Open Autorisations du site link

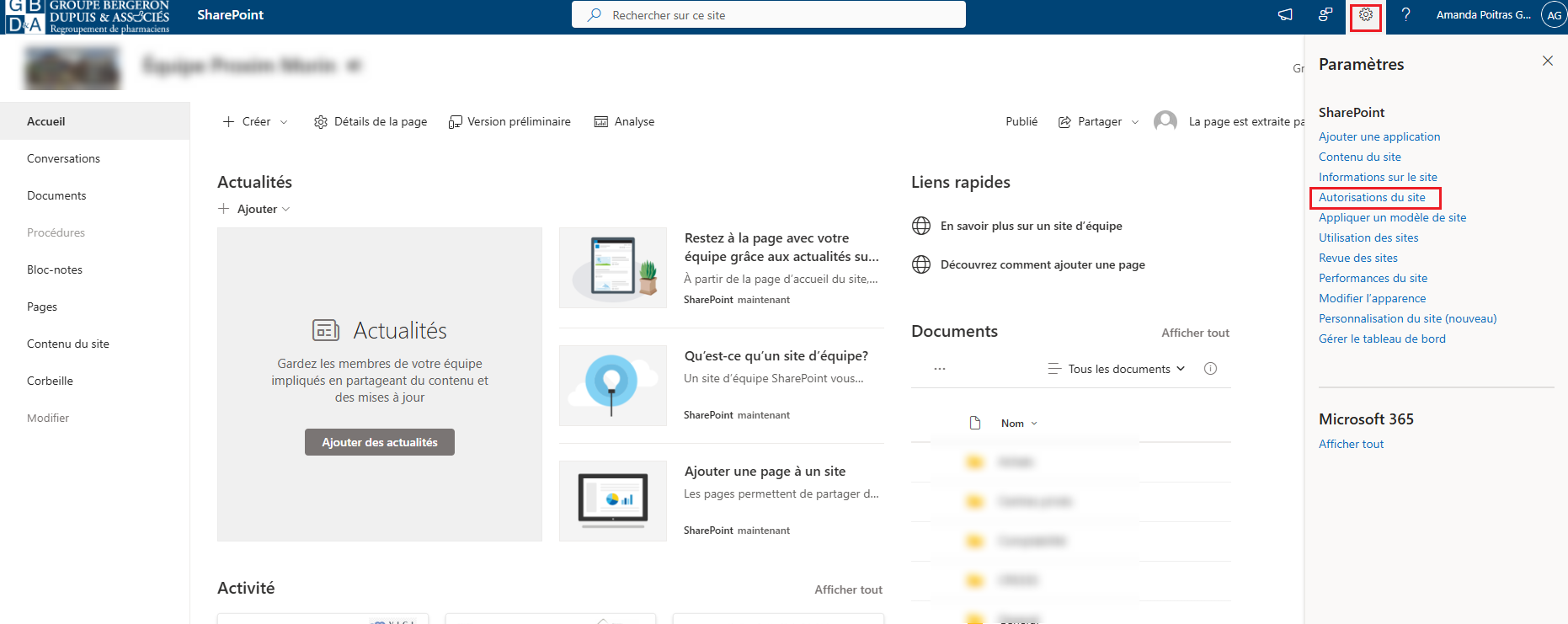(x=1372, y=197)
